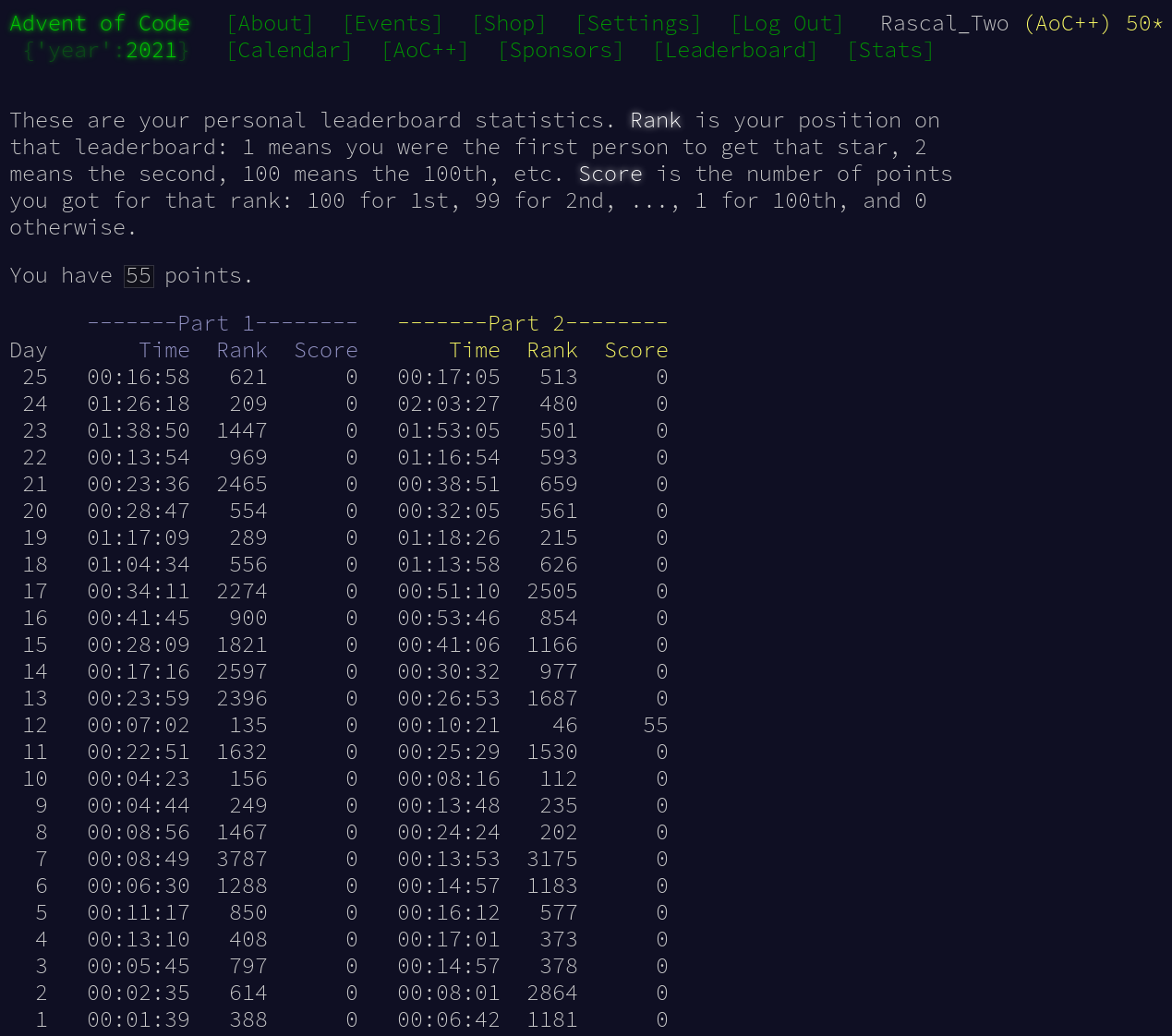Image resolution: width=1172 pixels, height=1036 pixels.
Task: Click Day 8 Part 2 time 00:24:24
Action: tap(449, 832)
